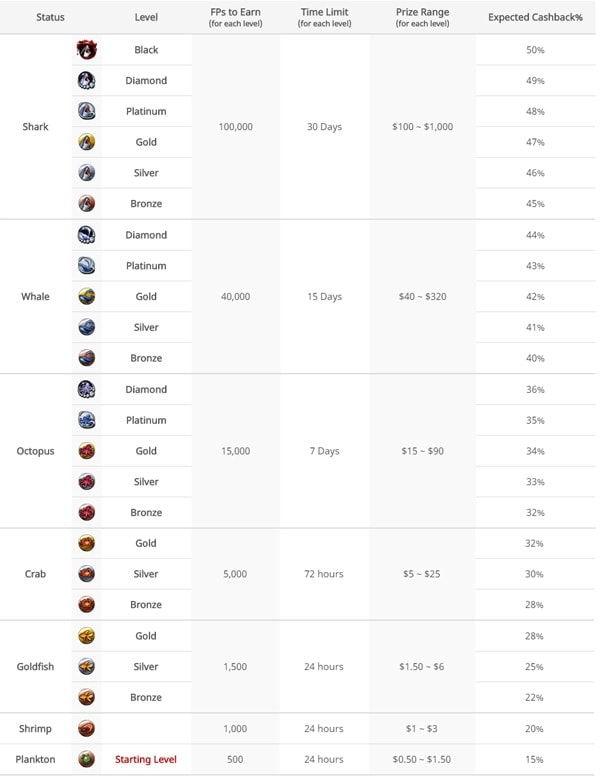Click the 50% cashback value for Black
Viewport: 600px width, 780px height.
coord(535,50)
